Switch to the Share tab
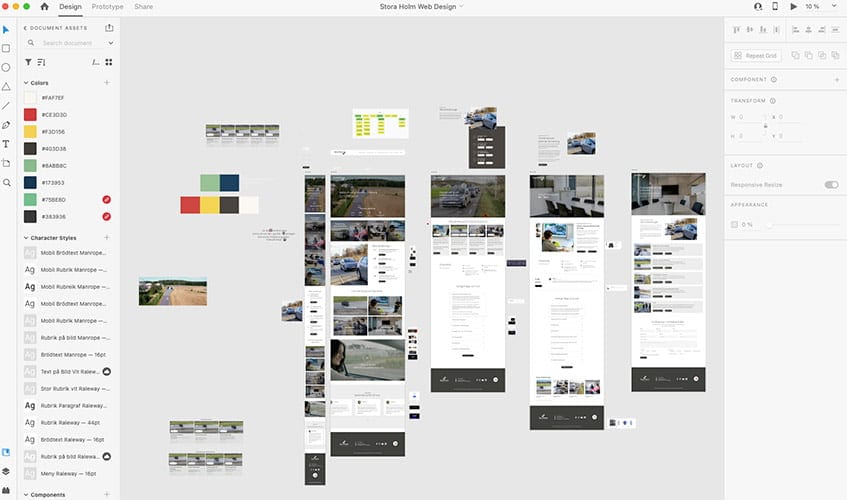Screen dimensions: 847x500 144,6
